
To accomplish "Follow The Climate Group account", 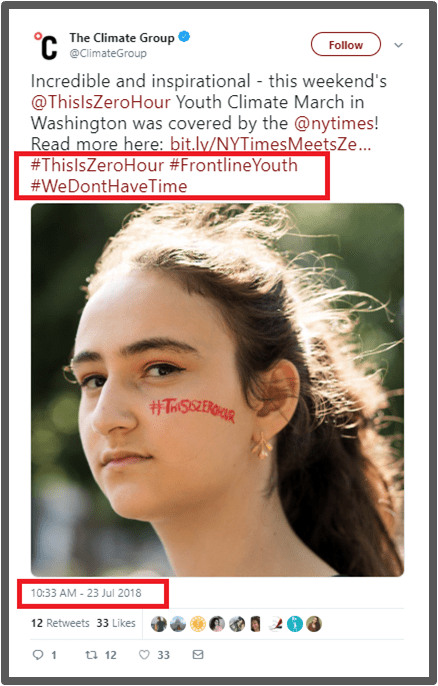I will [346, 44].
